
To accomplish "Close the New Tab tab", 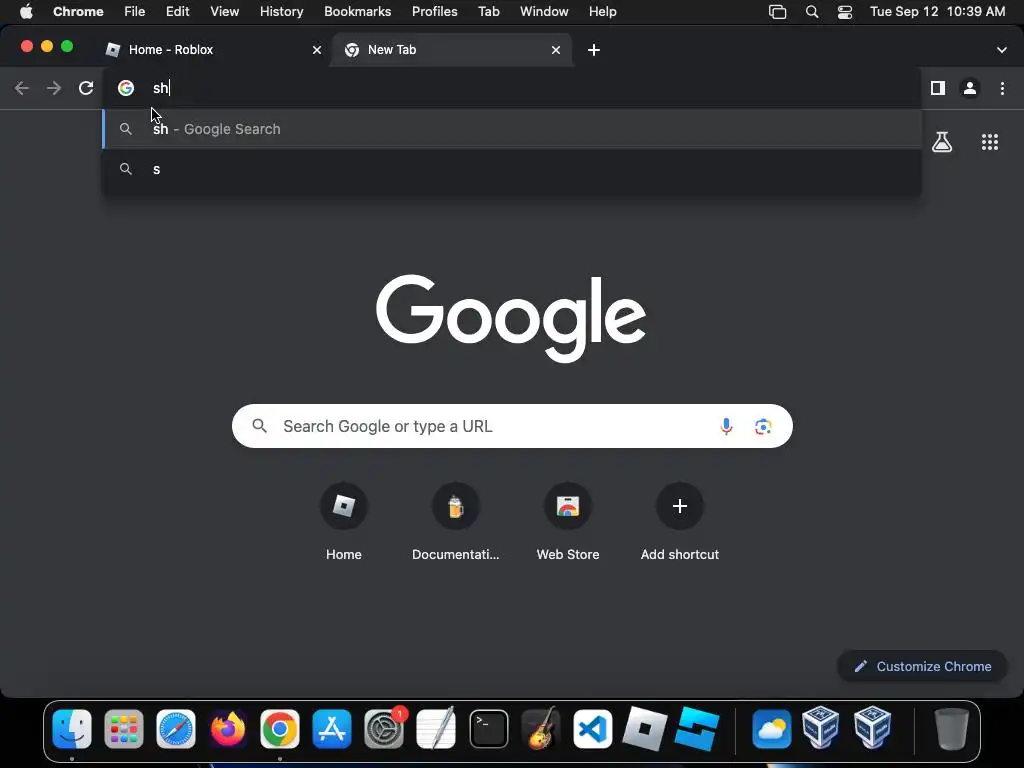I will point(556,50).
